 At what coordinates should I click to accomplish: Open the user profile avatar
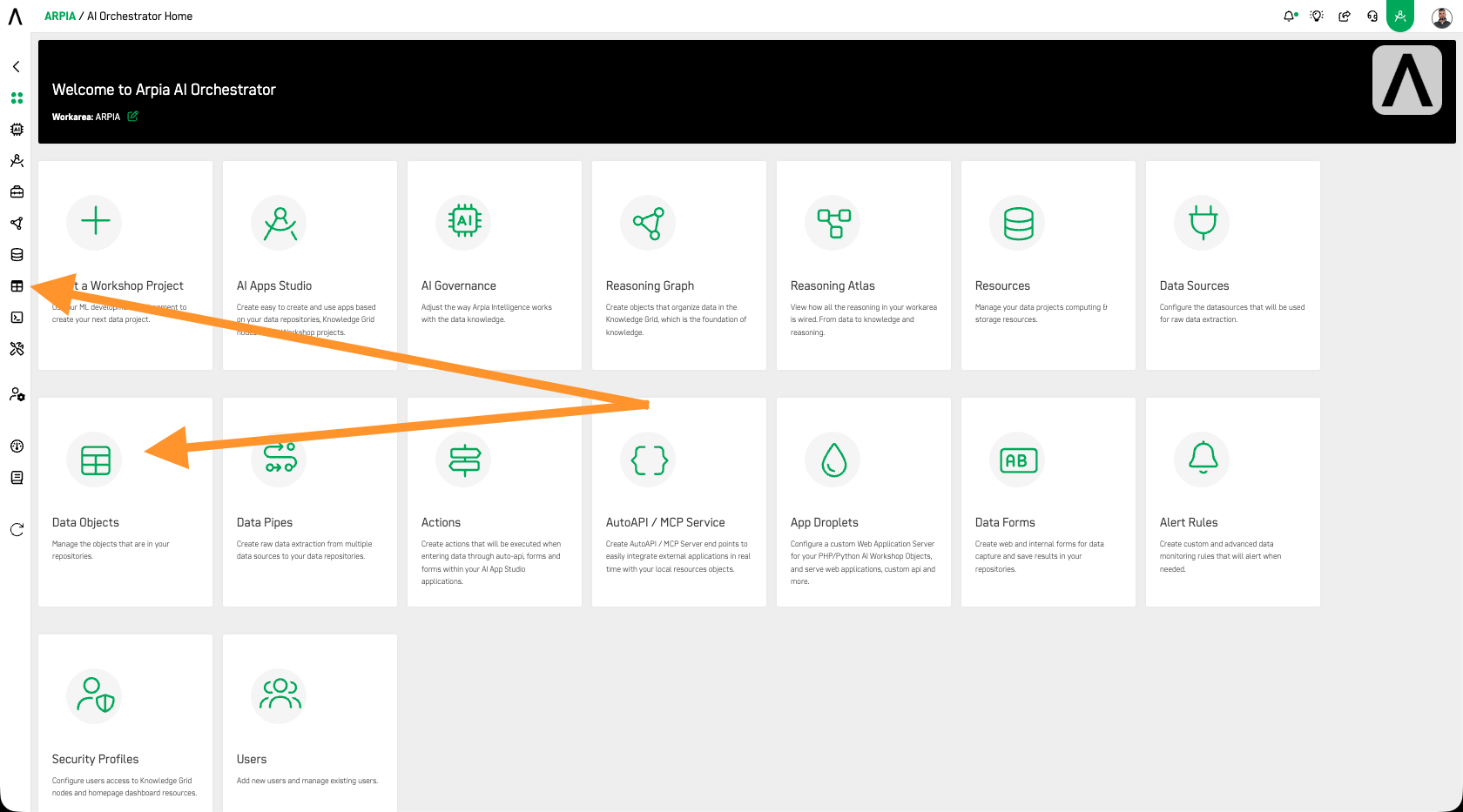coord(1441,17)
